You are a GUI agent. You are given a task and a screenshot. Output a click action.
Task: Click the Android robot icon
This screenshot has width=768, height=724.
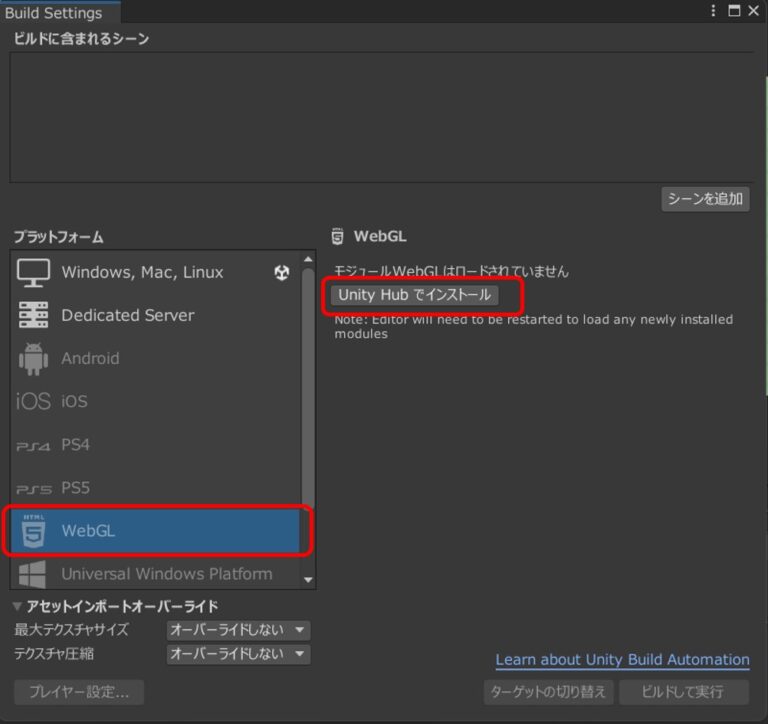point(33,358)
